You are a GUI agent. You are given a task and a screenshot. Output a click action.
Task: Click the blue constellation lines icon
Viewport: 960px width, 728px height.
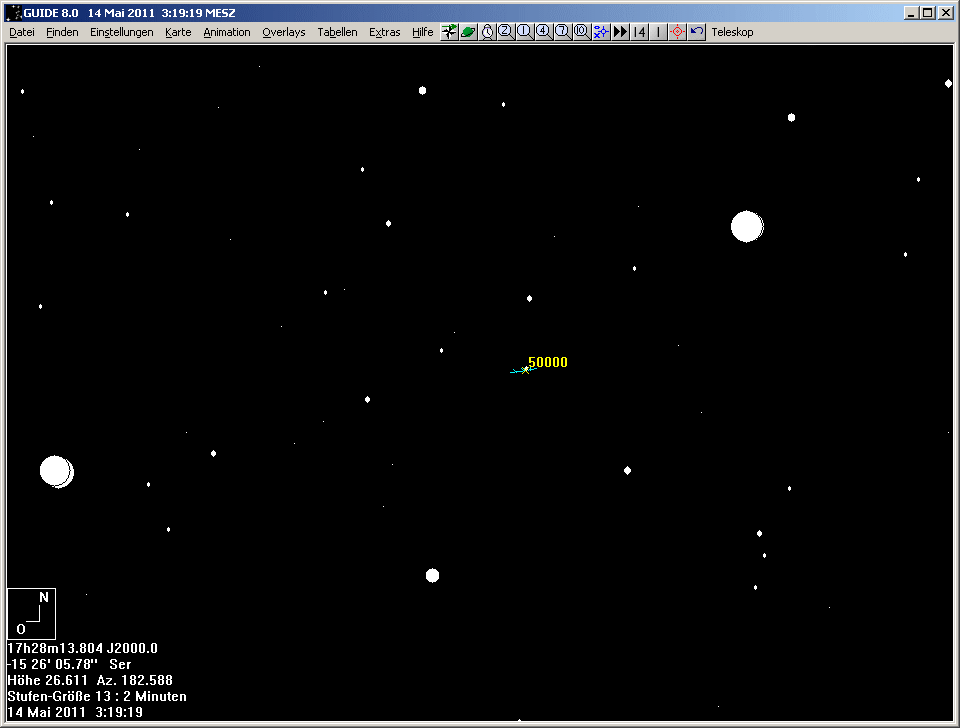[600, 32]
